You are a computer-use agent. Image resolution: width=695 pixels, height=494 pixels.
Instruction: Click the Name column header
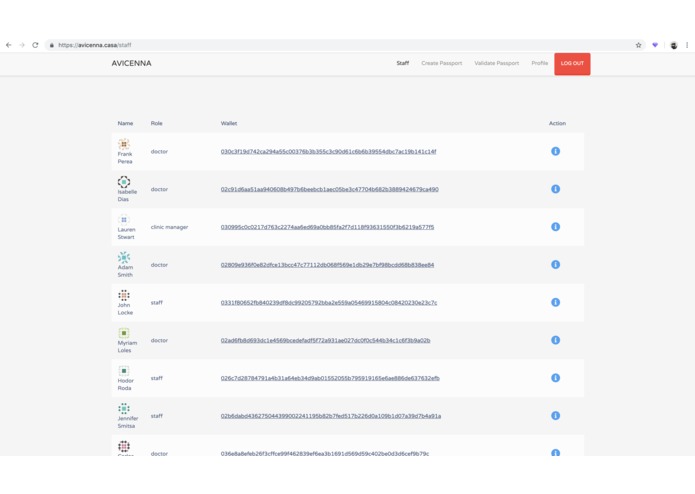[x=125, y=123]
